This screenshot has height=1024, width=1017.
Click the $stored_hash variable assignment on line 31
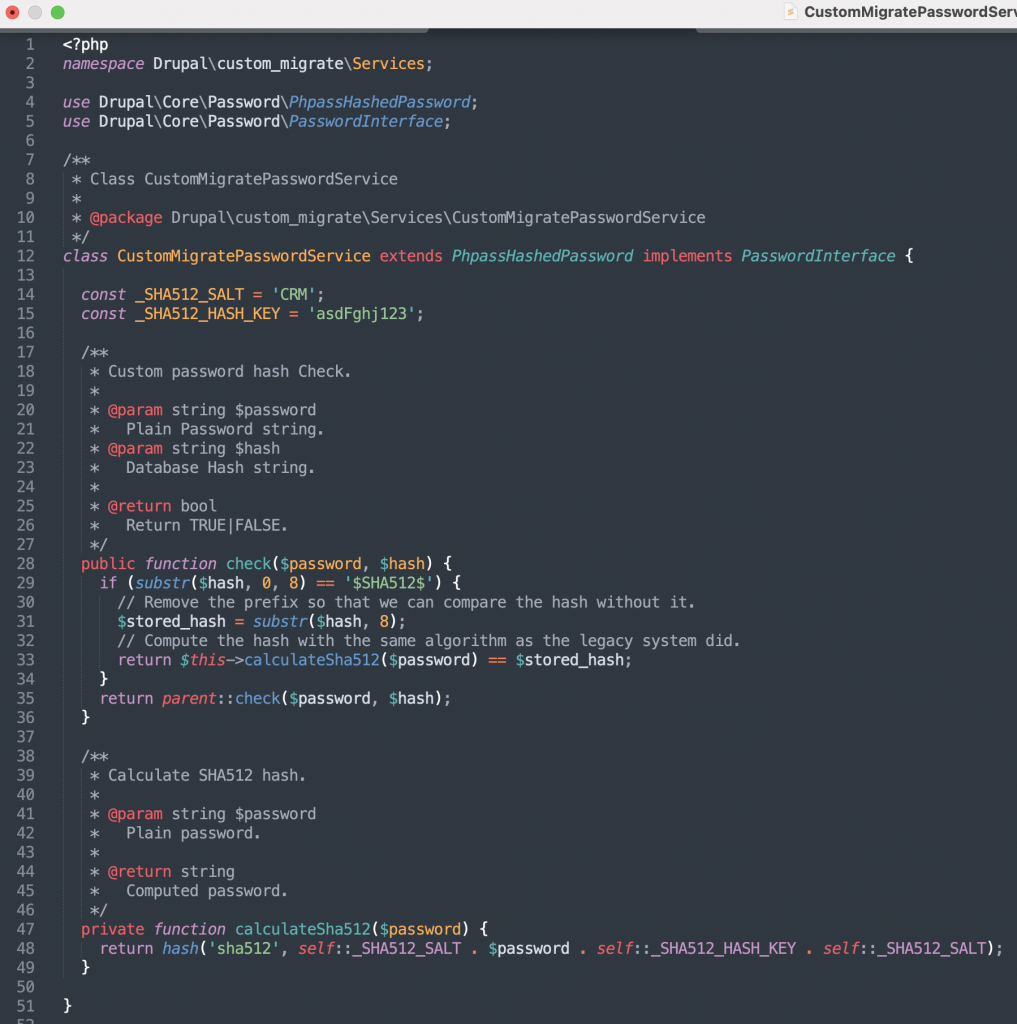point(171,622)
